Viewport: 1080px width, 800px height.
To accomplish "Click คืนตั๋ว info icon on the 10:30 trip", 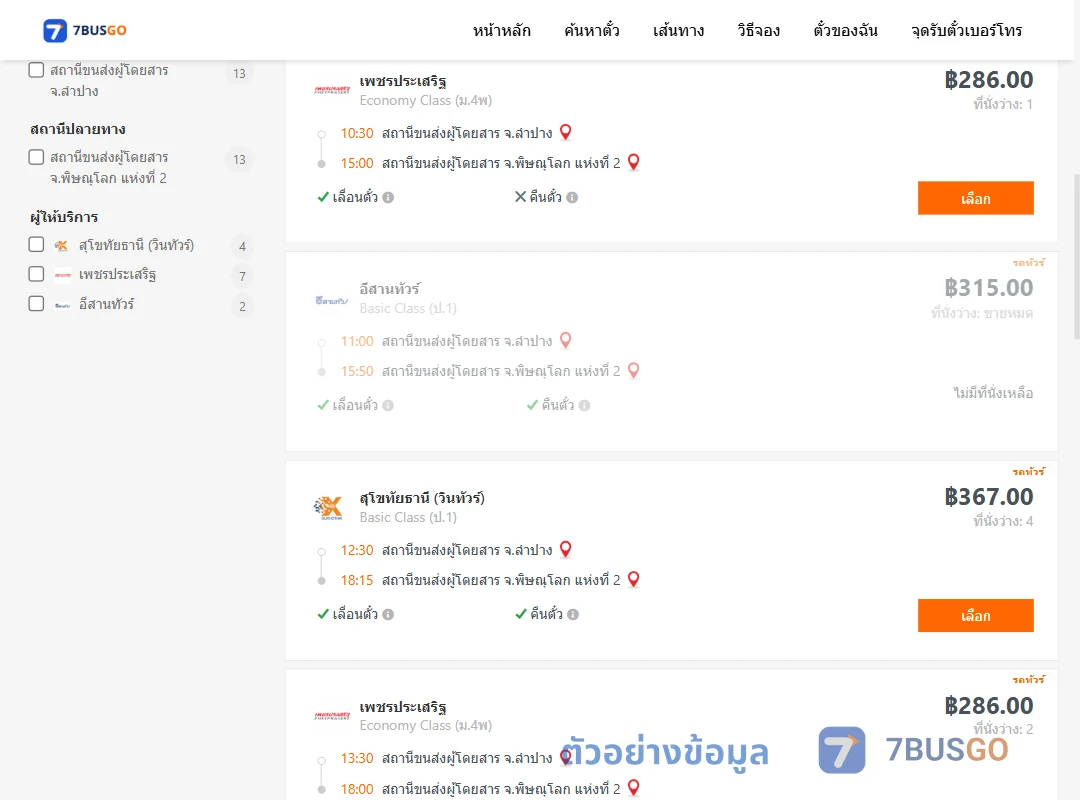I will (x=572, y=198).
